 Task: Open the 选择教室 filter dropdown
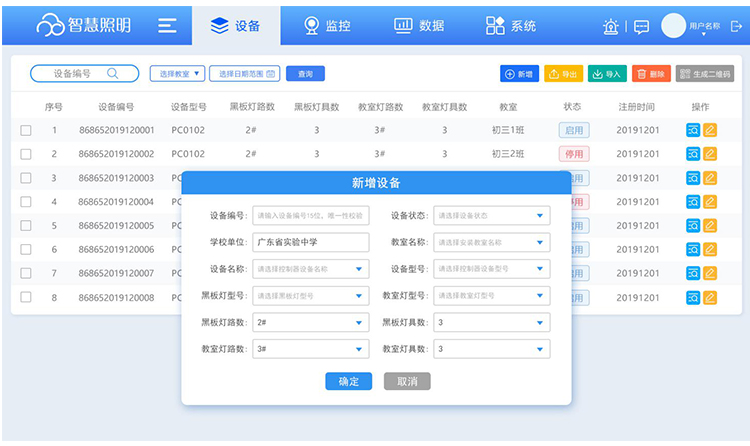(x=177, y=74)
